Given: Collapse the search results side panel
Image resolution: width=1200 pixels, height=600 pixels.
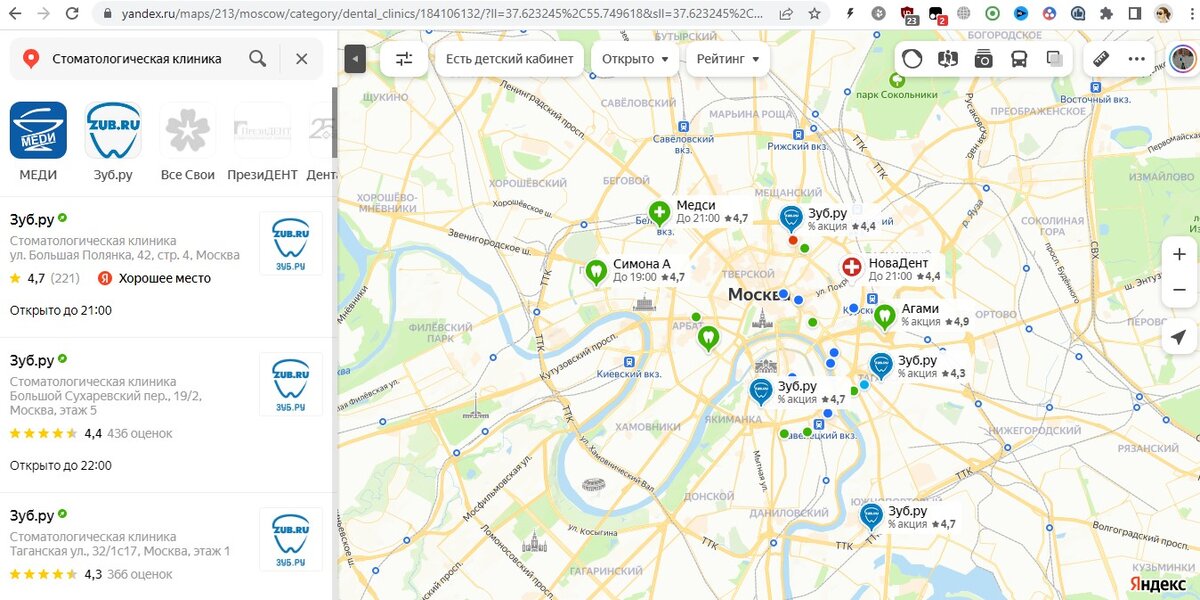Looking at the screenshot, I should pos(355,59).
